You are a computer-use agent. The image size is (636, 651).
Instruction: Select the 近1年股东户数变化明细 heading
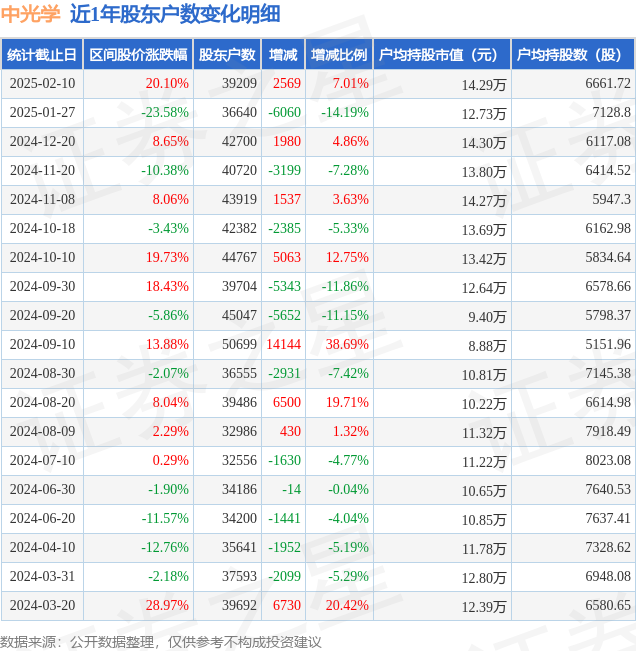[175, 14]
